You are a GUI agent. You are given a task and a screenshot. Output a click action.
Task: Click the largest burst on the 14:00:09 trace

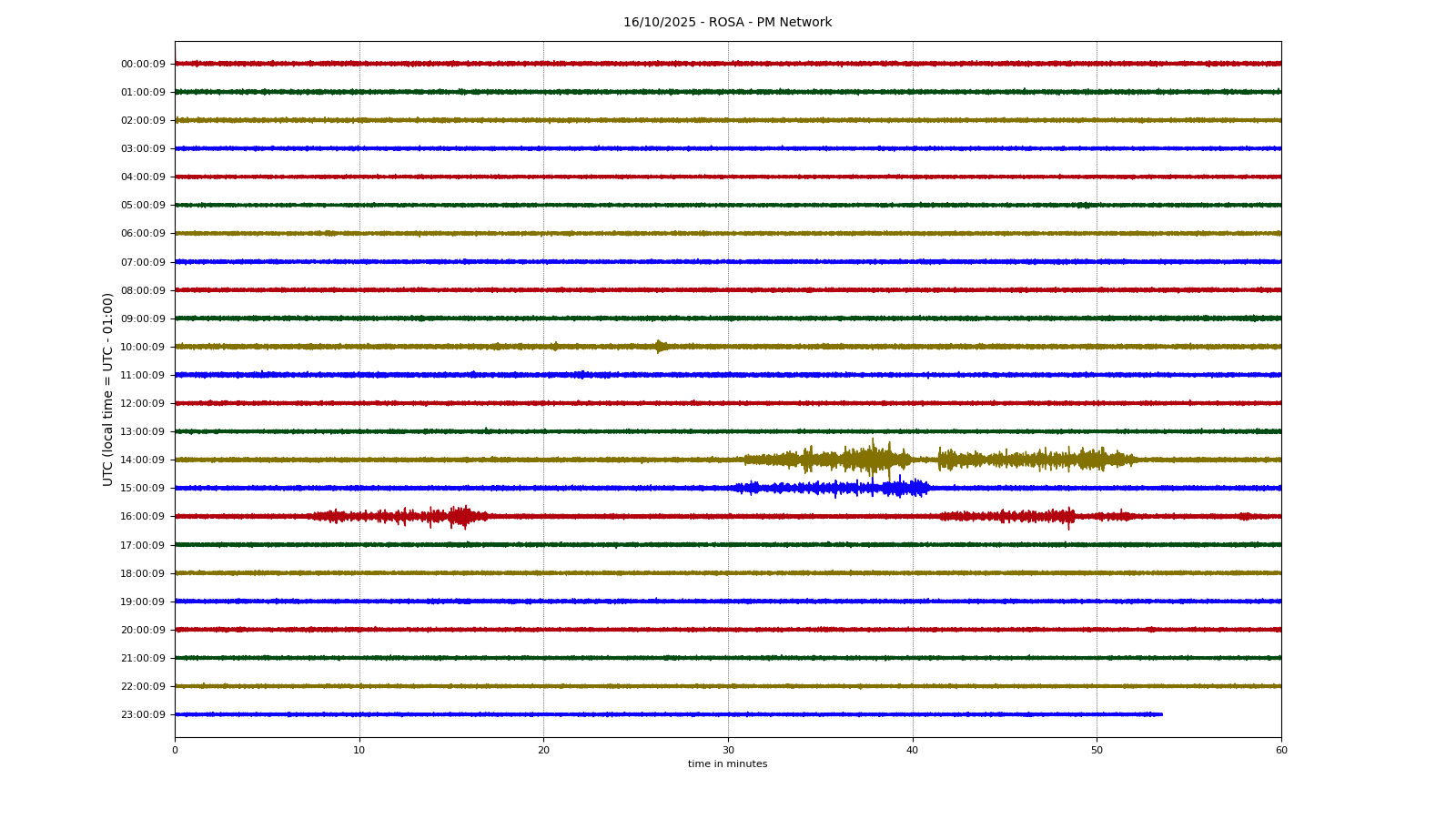(x=872, y=459)
